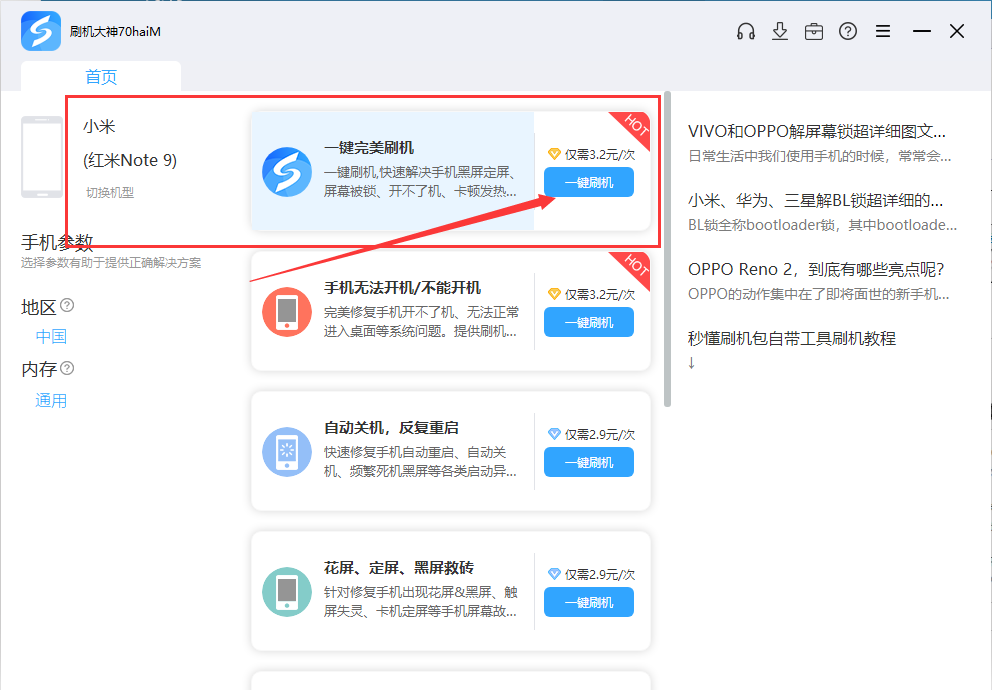
Task: Open the help question mark icon
Action: tap(848, 31)
